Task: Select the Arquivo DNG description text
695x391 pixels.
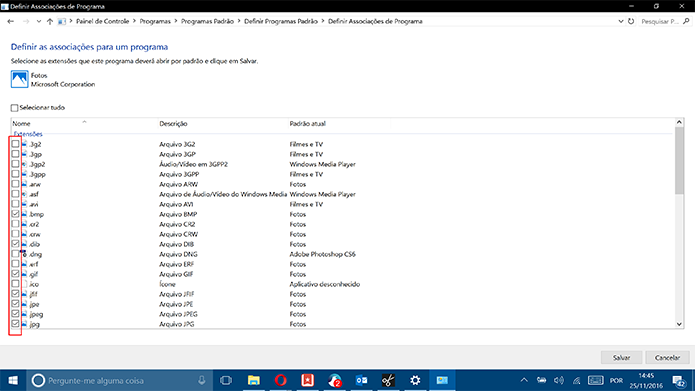Action: (x=178, y=254)
